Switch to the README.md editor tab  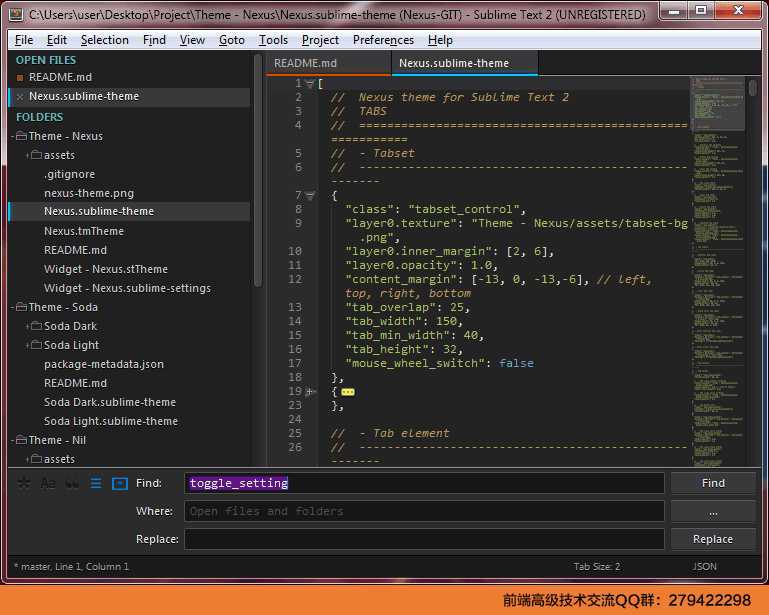click(306, 63)
